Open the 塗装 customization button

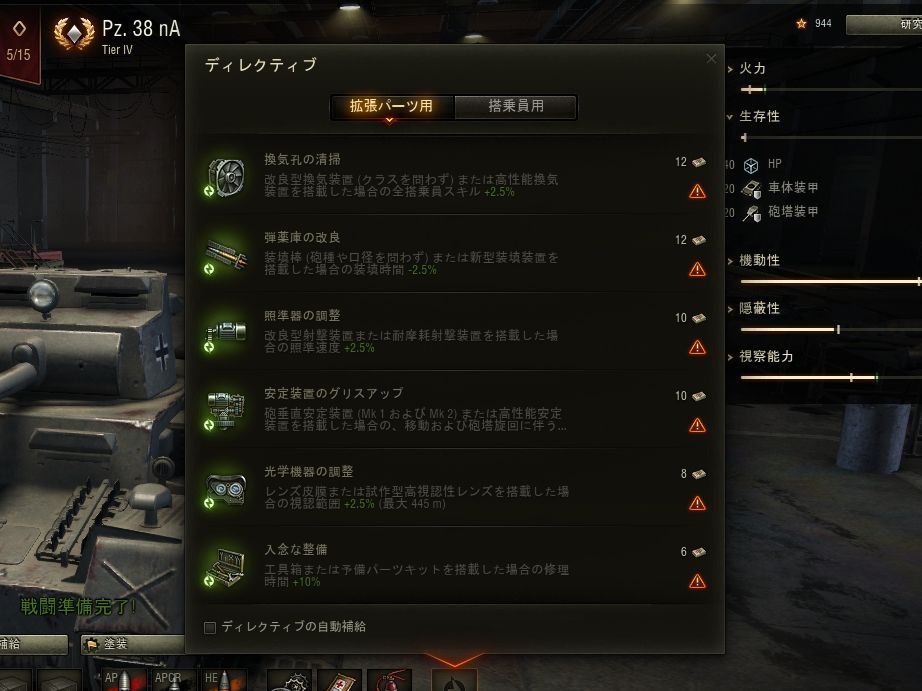tap(133, 645)
